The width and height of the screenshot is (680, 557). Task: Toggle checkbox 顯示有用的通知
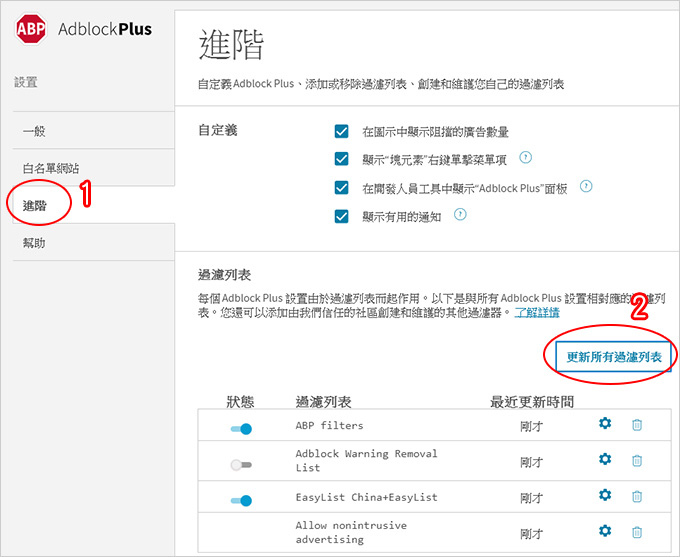click(x=341, y=216)
